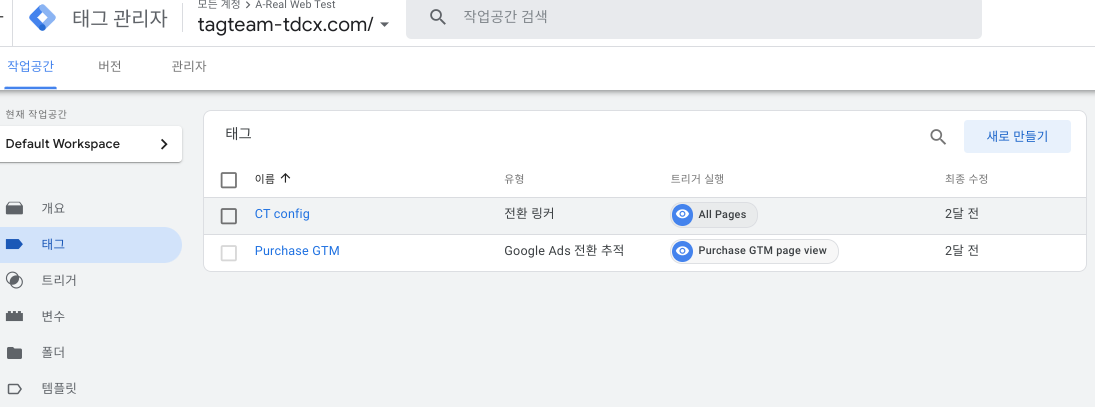Click the 전환 링커 type cell
This screenshot has height=407, width=1095.
[x=529, y=214]
